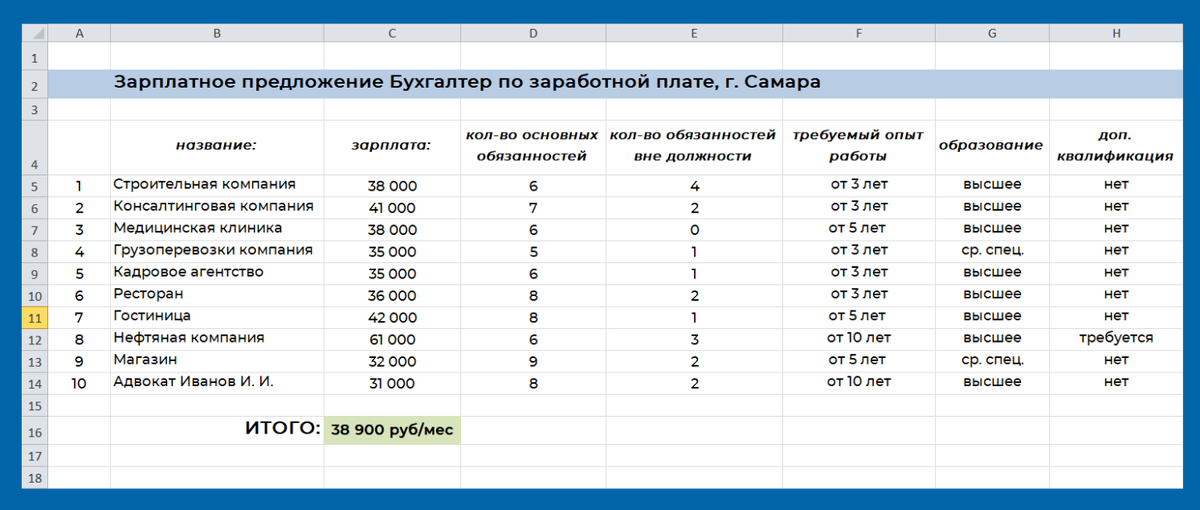Click extra duties value 3 in Нефтяная компания row

coord(694,340)
